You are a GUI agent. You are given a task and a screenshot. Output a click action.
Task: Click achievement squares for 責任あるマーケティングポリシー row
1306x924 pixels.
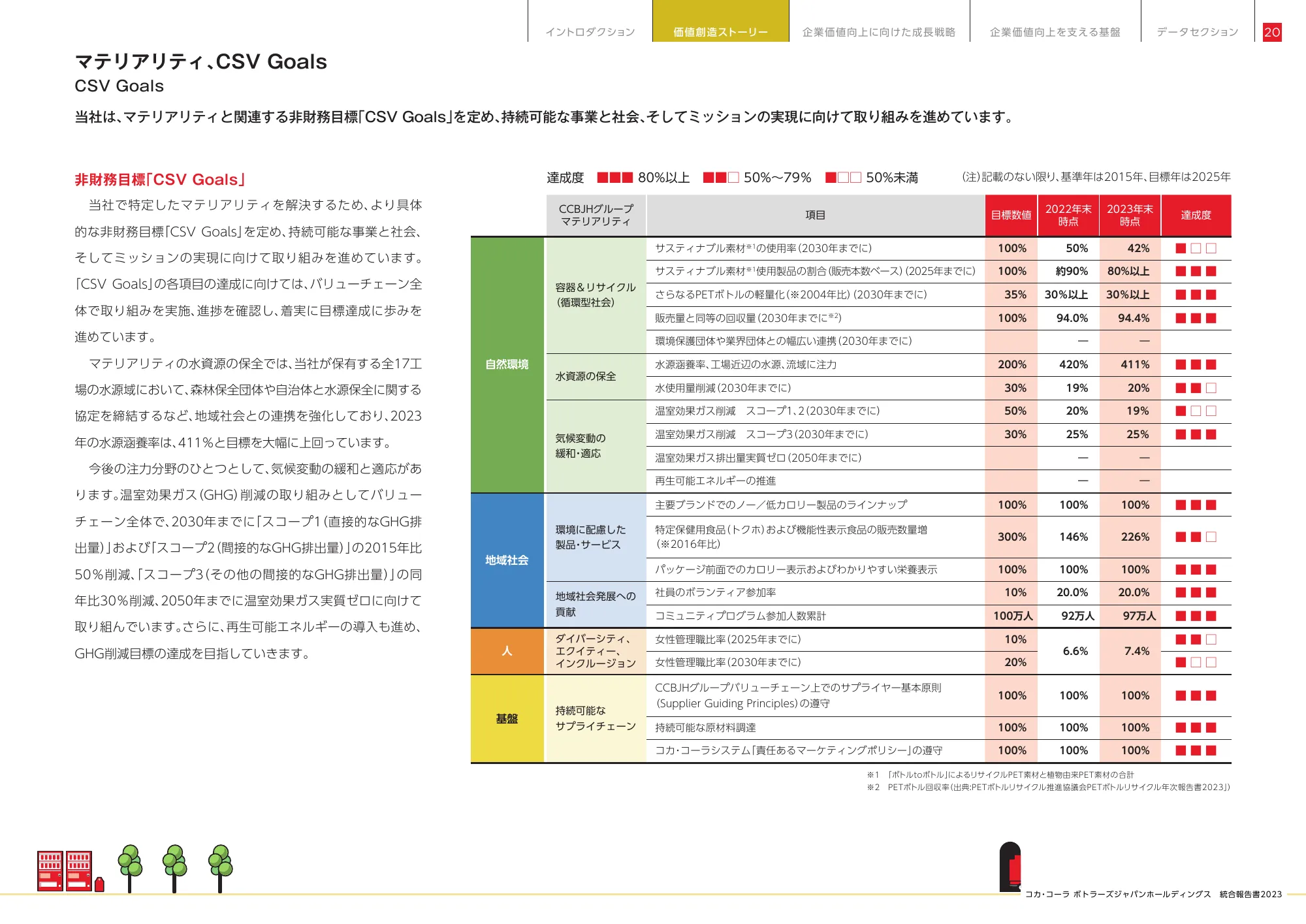(1196, 750)
